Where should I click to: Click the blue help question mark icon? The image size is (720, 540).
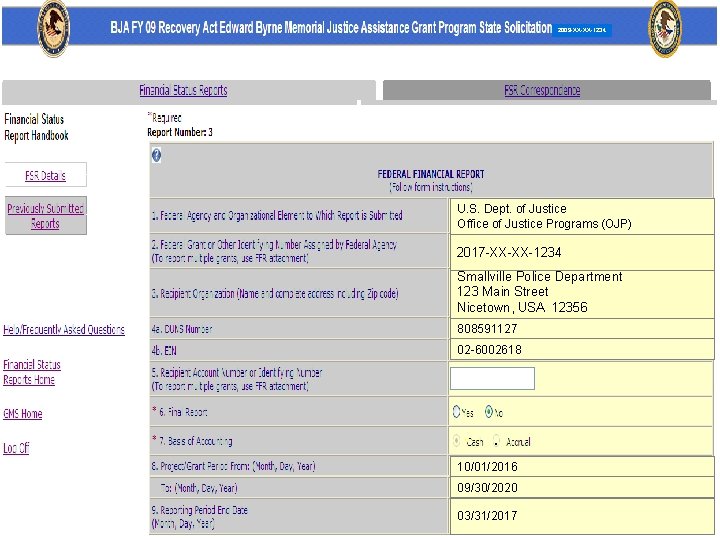156,156
